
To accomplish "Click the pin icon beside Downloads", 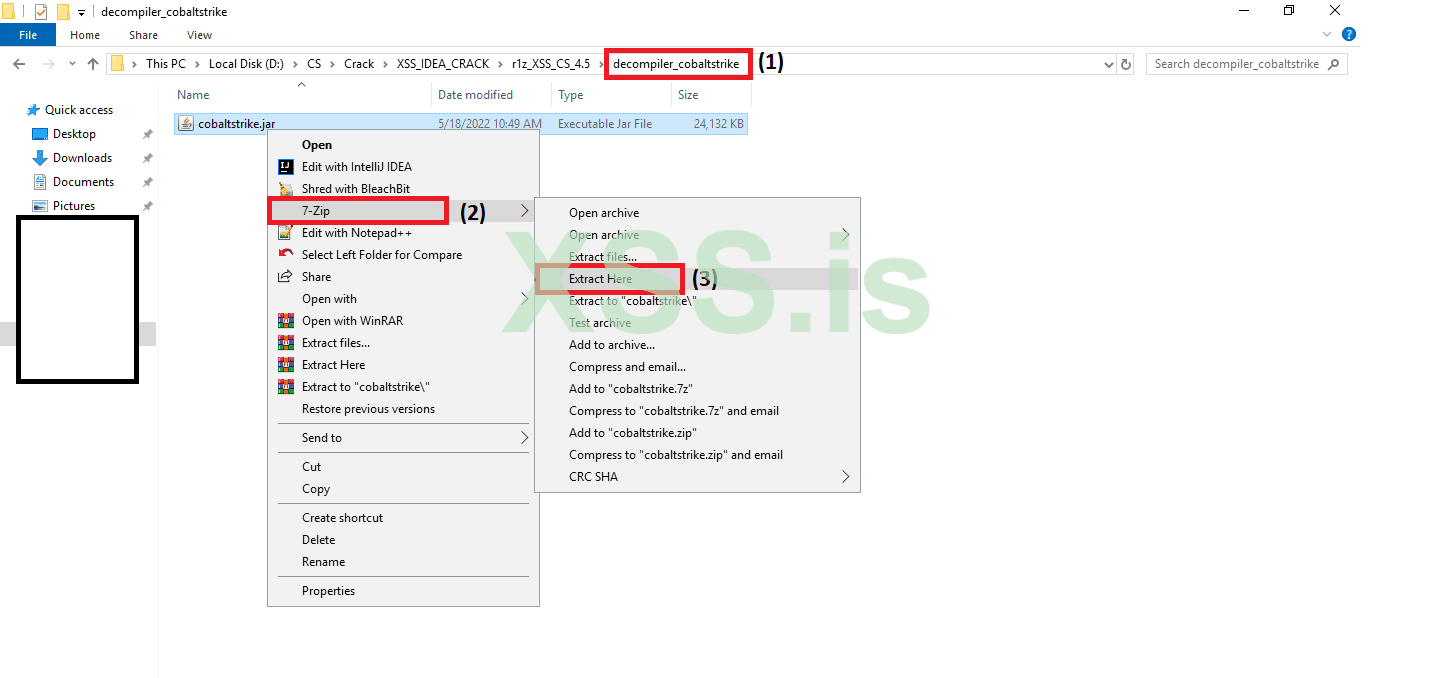I will 147,158.
